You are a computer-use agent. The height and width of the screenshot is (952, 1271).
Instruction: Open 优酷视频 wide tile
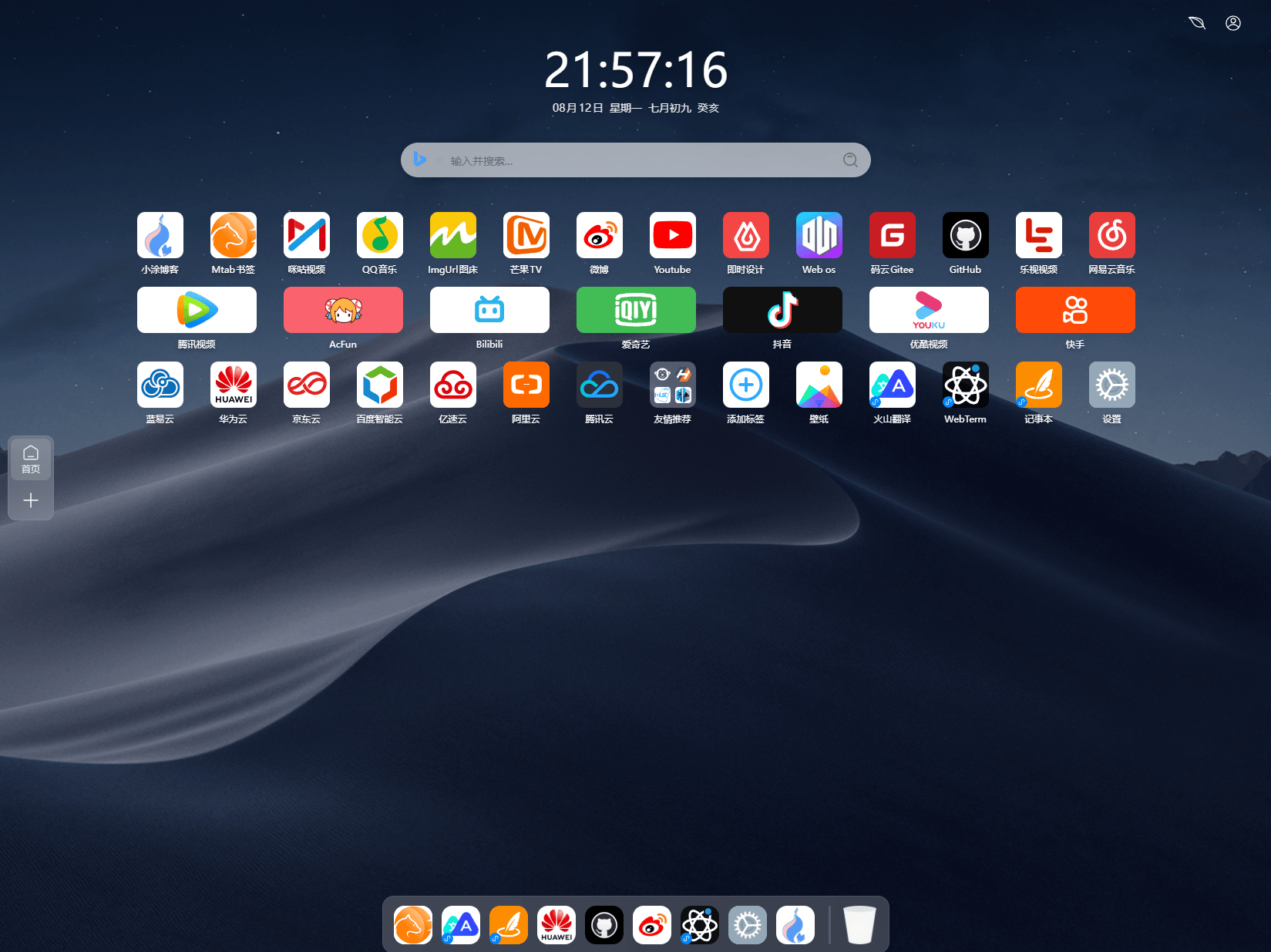click(929, 310)
